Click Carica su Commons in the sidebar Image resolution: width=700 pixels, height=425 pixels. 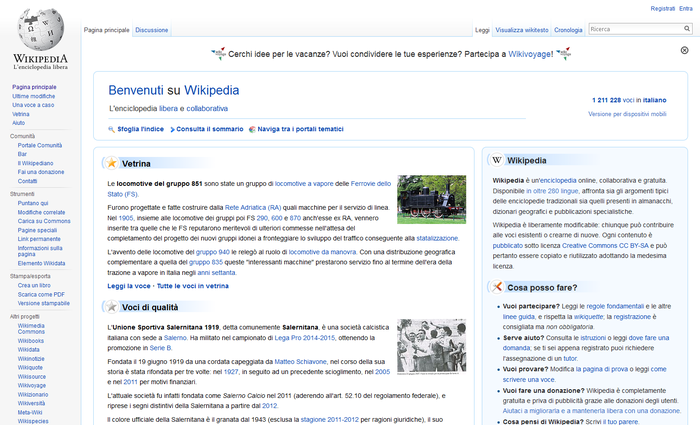[44, 221]
